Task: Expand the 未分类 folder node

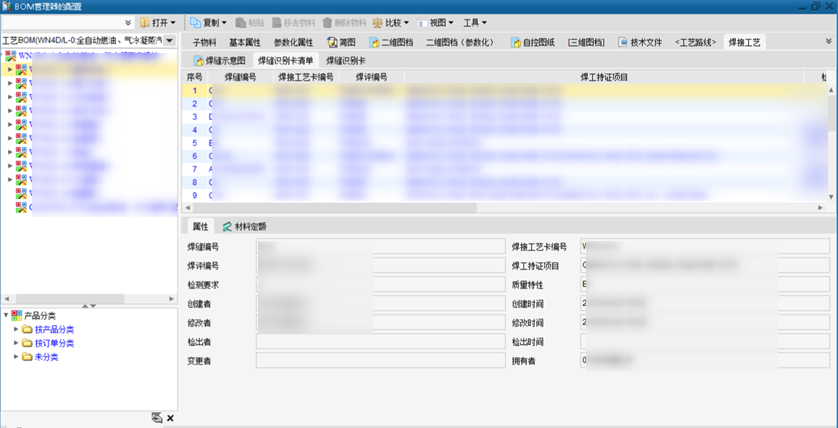Action: coord(16,357)
